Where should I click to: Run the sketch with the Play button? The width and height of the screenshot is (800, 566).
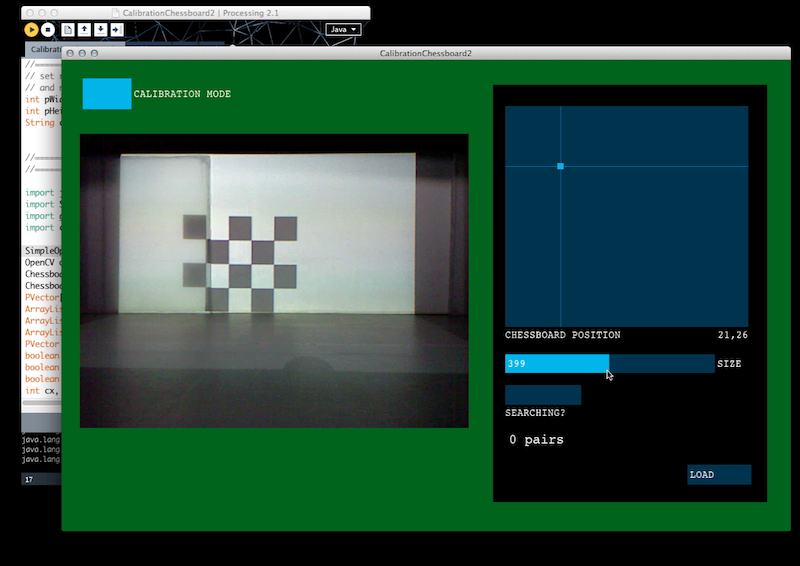(x=31, y=30)
